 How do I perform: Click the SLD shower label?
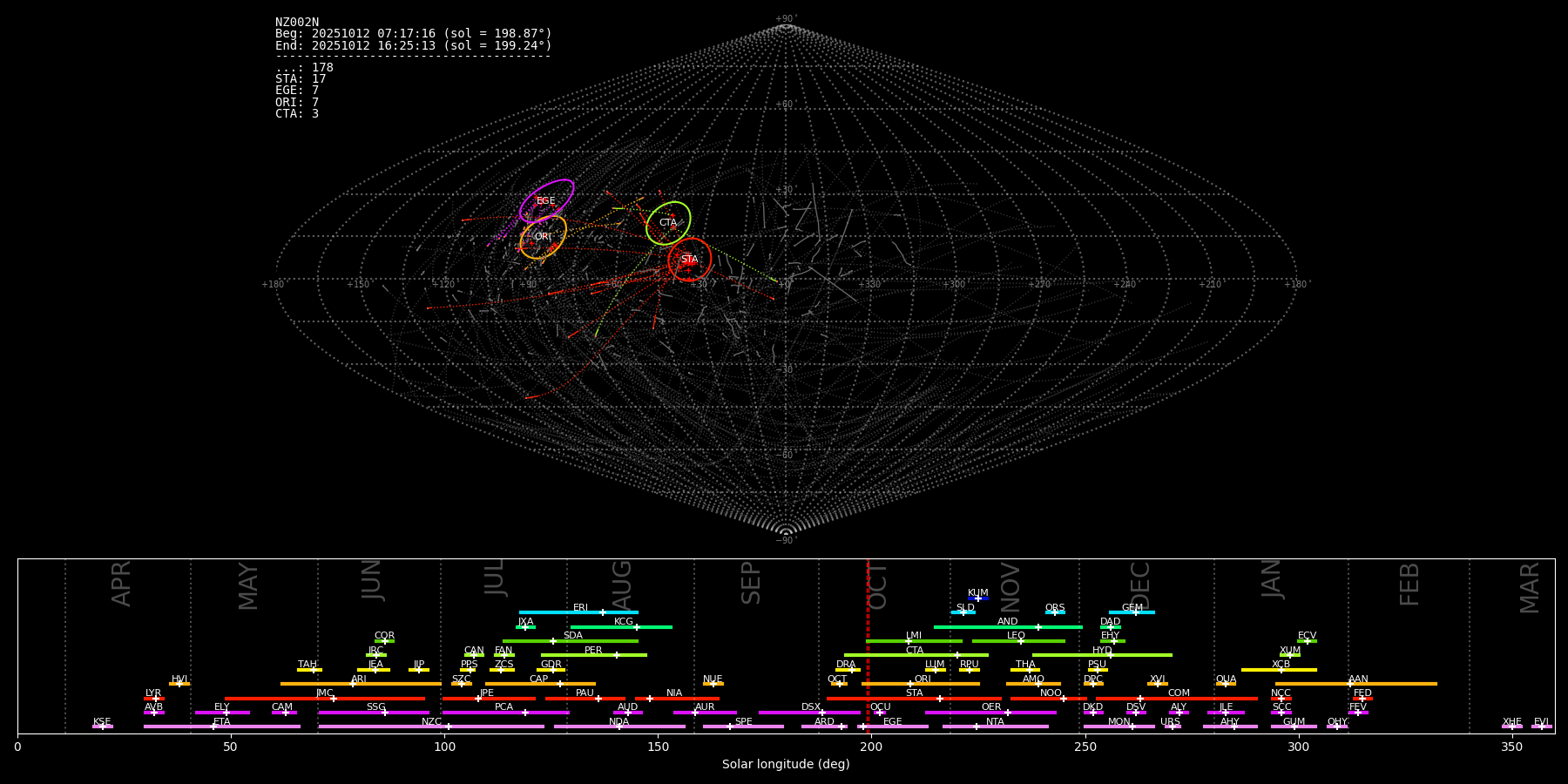[x=965, y=608]
